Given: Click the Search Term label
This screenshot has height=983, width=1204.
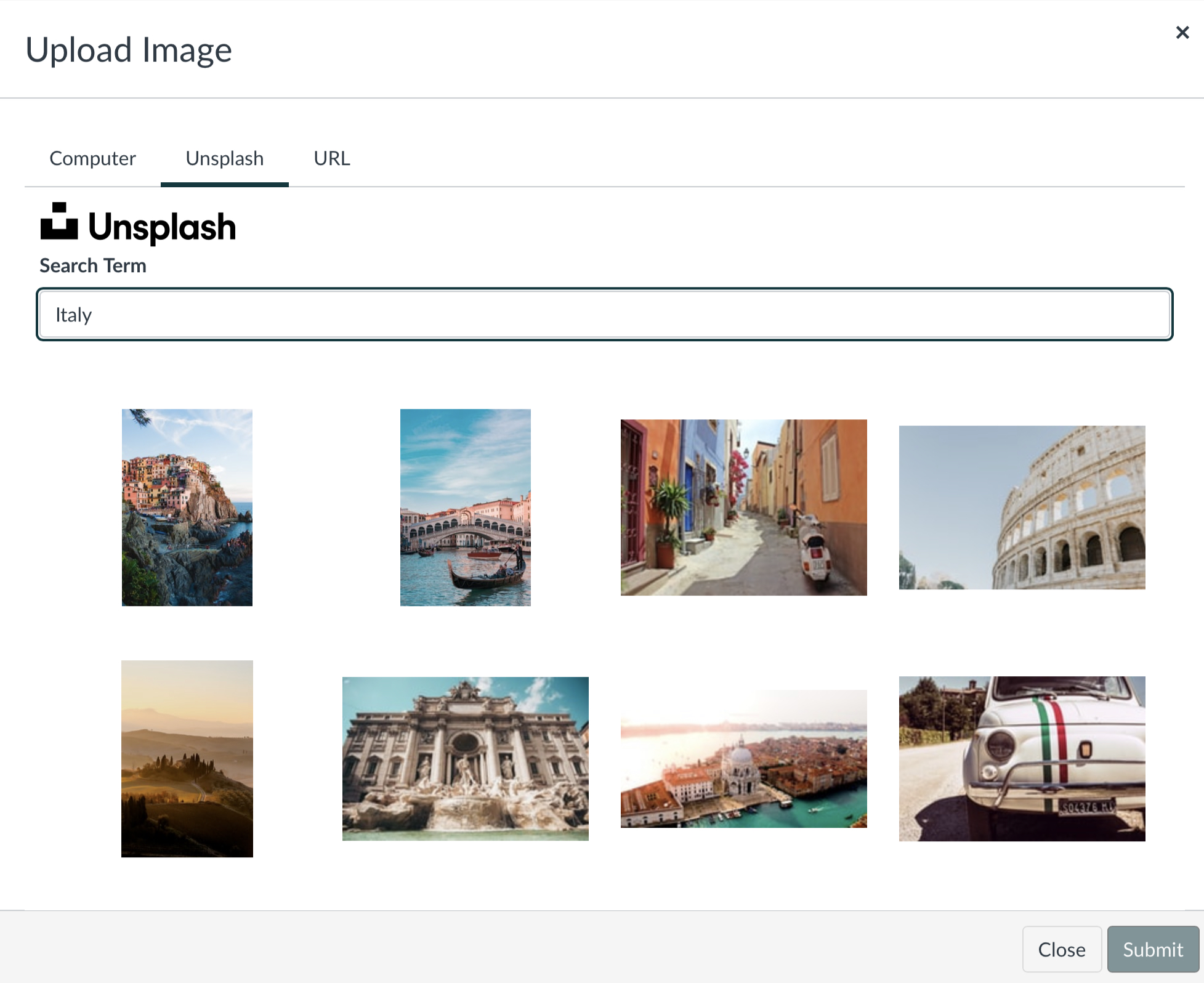Looking at the screenshot, I should 93,265.
